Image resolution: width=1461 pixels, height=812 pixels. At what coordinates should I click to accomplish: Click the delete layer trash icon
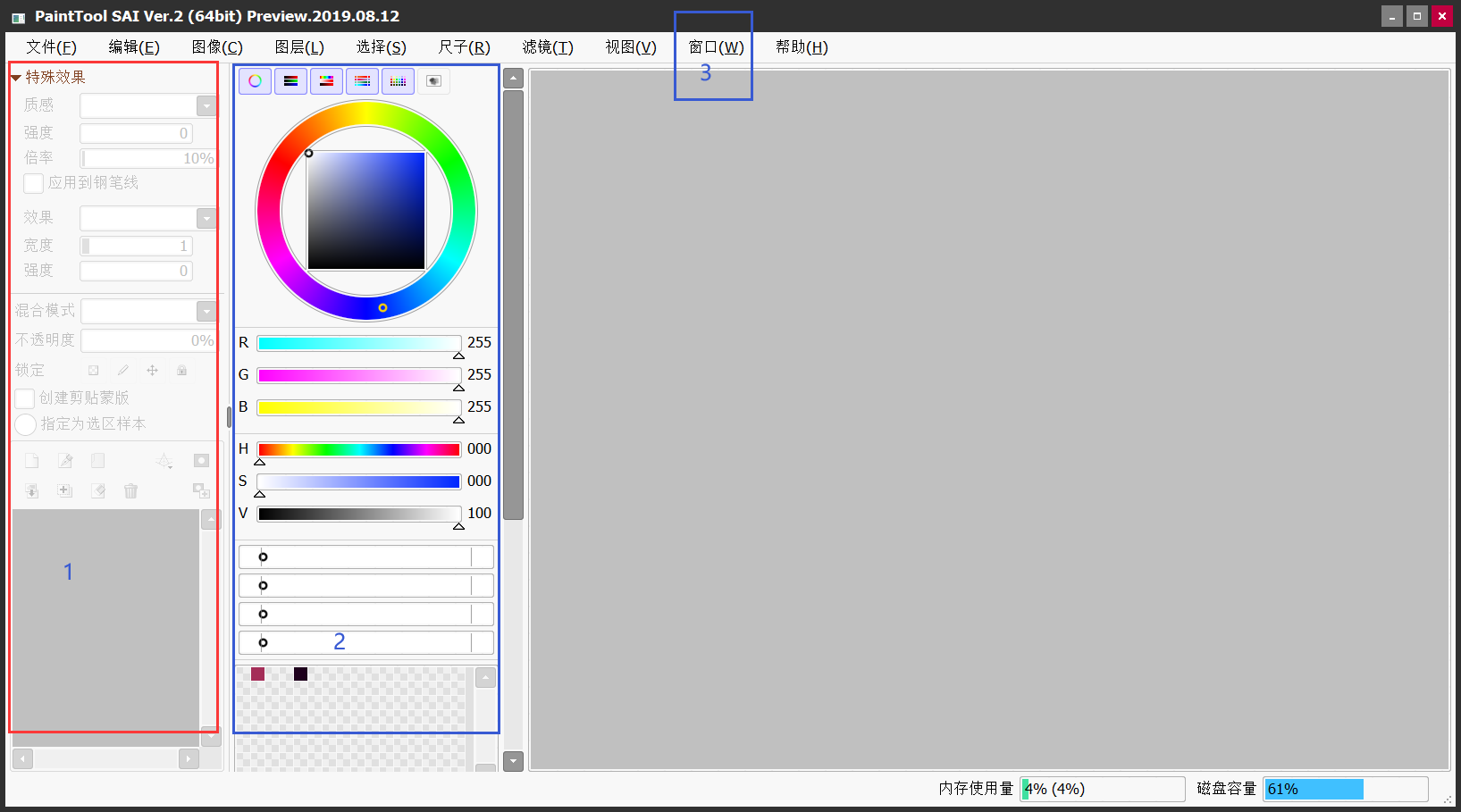pyautogui.click(x=131, y=490)
